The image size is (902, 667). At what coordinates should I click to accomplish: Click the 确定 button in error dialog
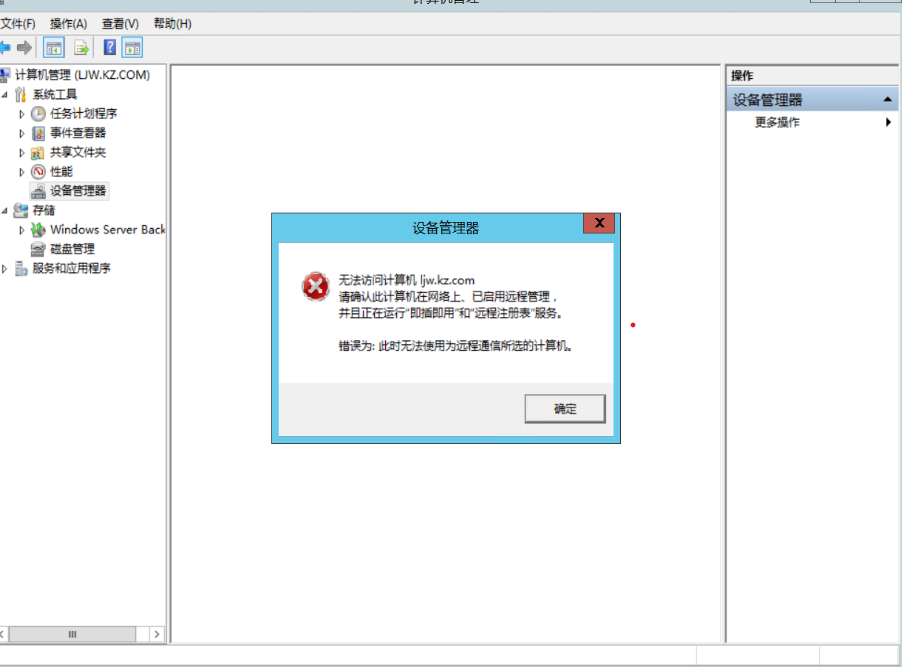point(565,409)
